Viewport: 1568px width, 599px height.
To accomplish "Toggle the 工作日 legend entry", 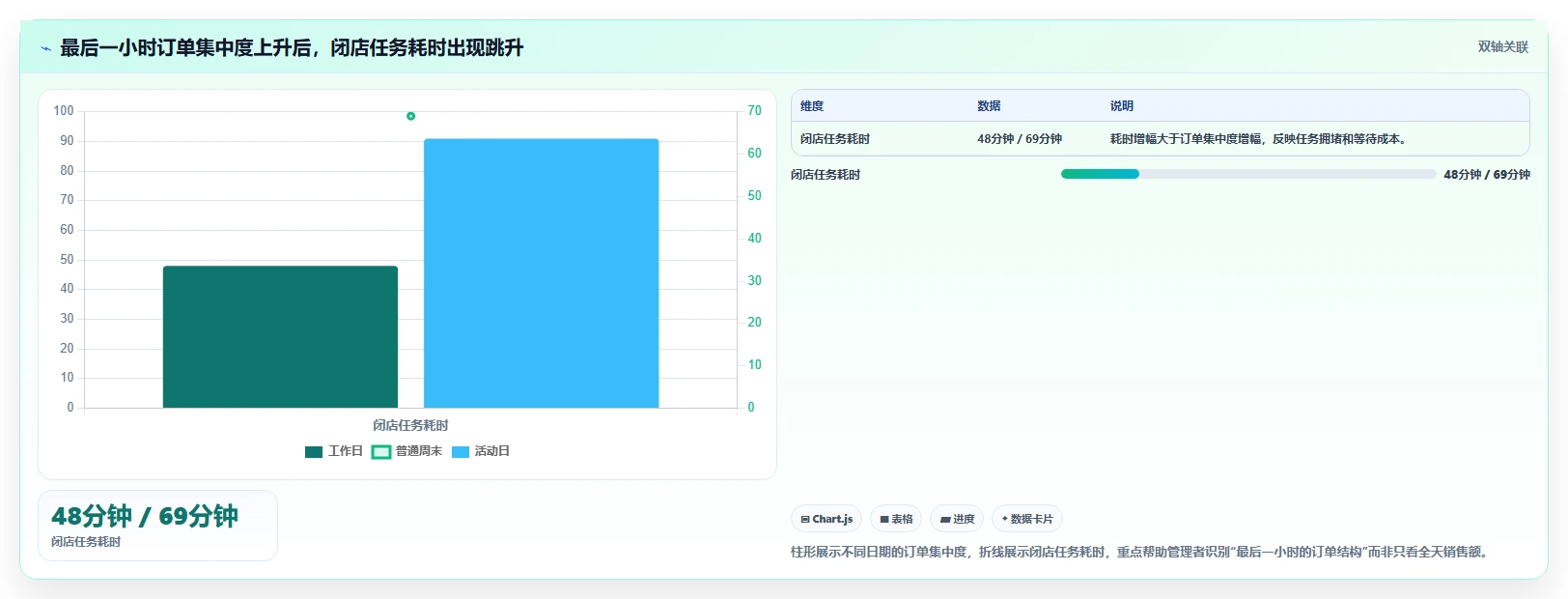I will point(333,451).
